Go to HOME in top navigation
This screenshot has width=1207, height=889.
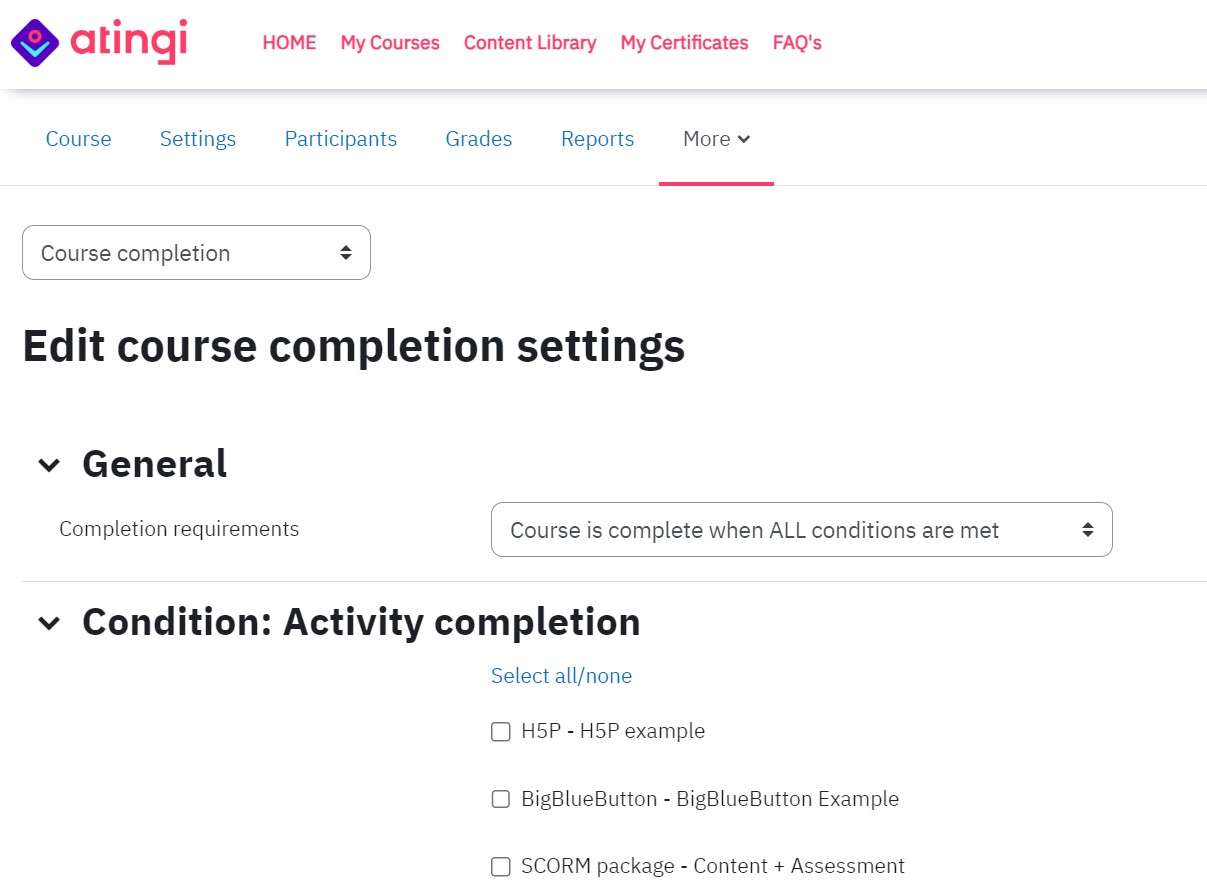pyautogui.click(x=289, y=43)
